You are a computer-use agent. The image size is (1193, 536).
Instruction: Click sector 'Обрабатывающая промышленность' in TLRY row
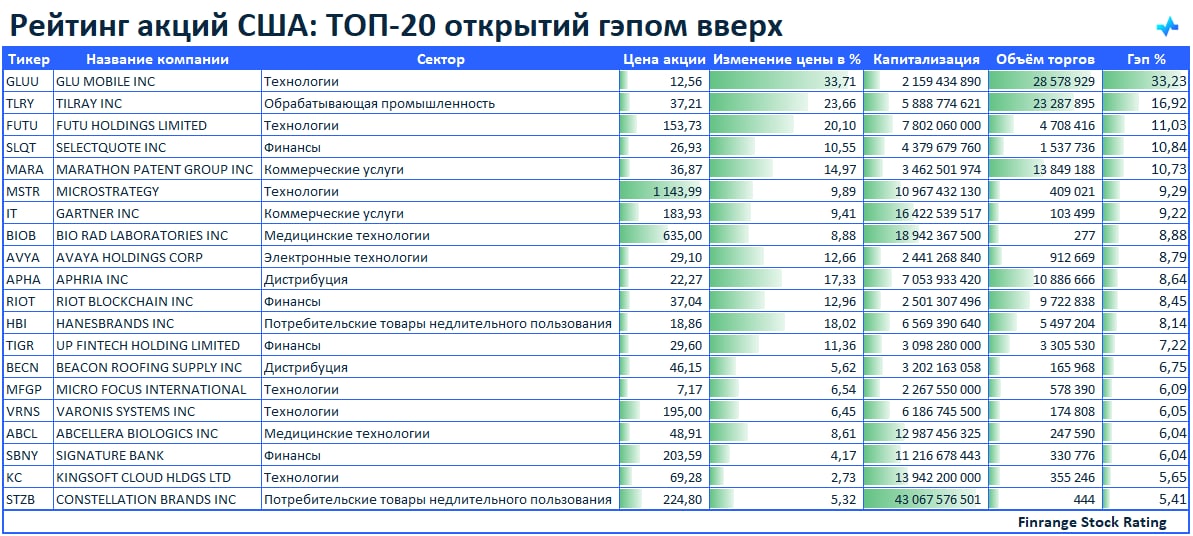tap(380, 104)
